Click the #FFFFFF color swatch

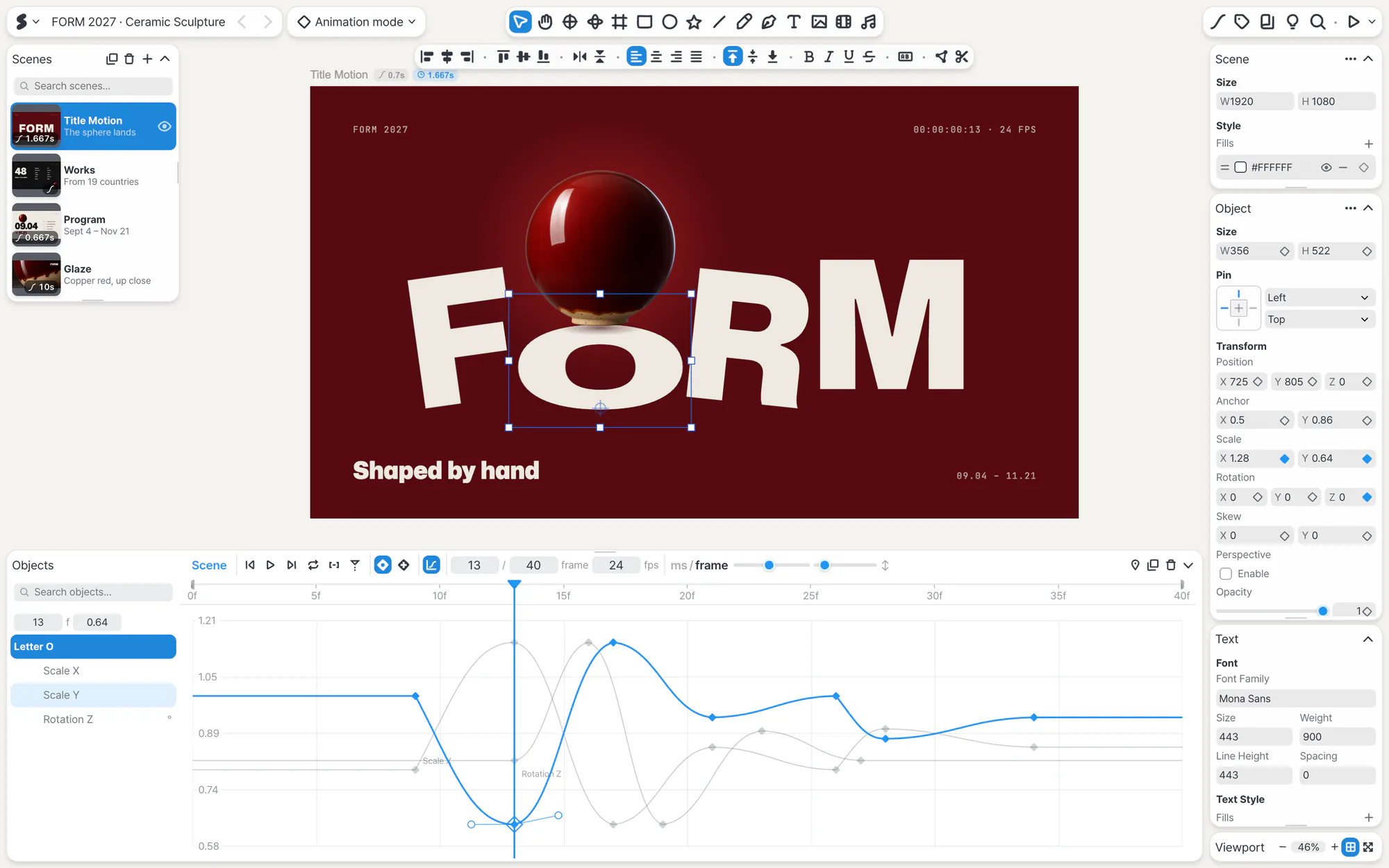pyautogui.click(x=1240, y=167)
